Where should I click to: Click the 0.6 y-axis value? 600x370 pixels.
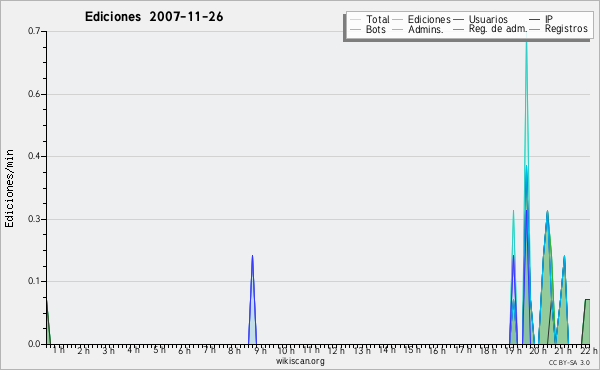click(x=34, y=94)
